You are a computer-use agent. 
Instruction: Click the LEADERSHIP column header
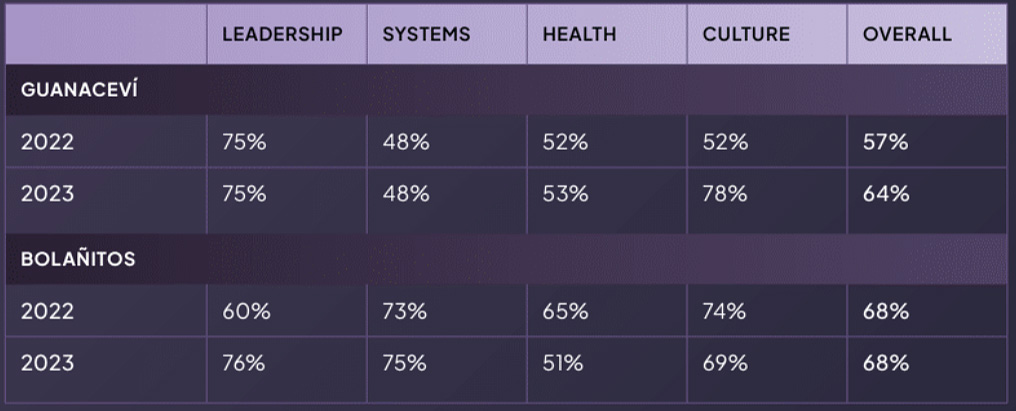282,34
